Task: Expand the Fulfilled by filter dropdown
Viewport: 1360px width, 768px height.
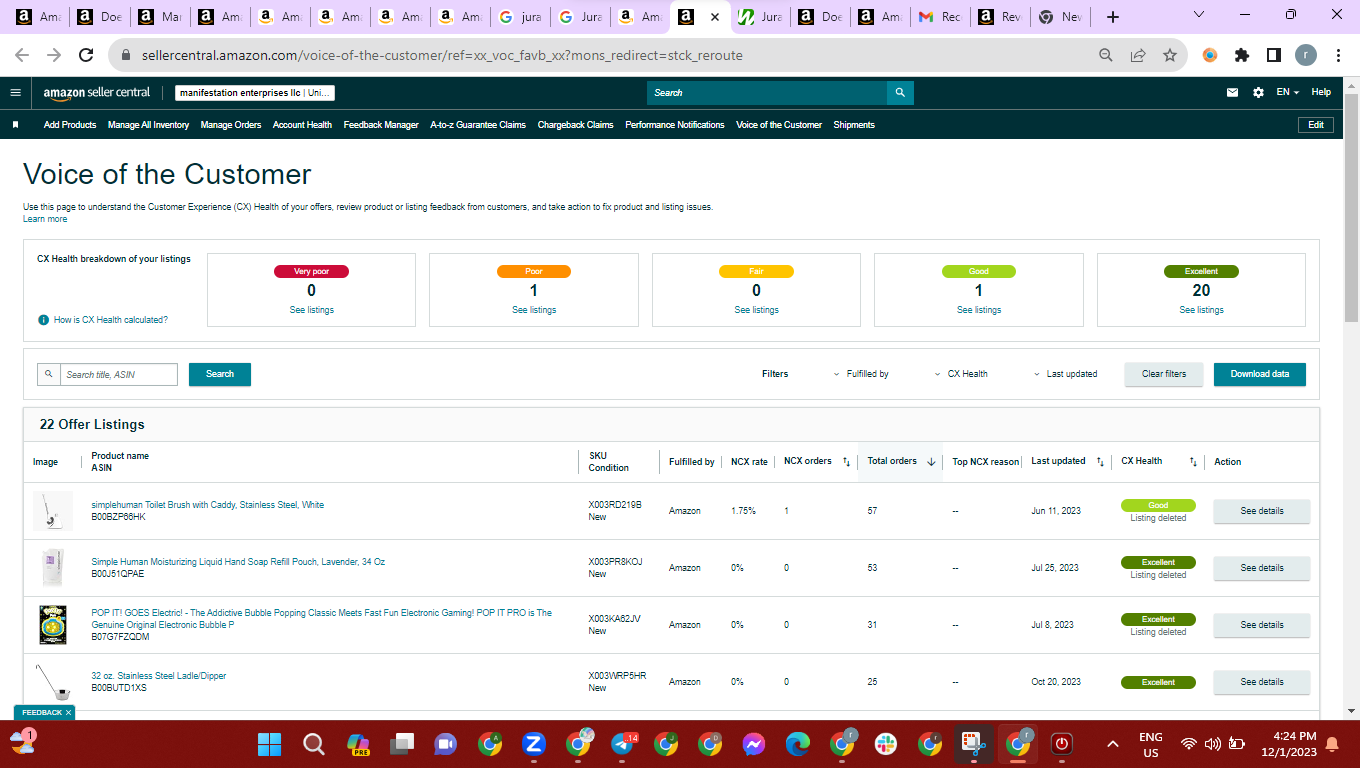Action: (x=861, y=374)
